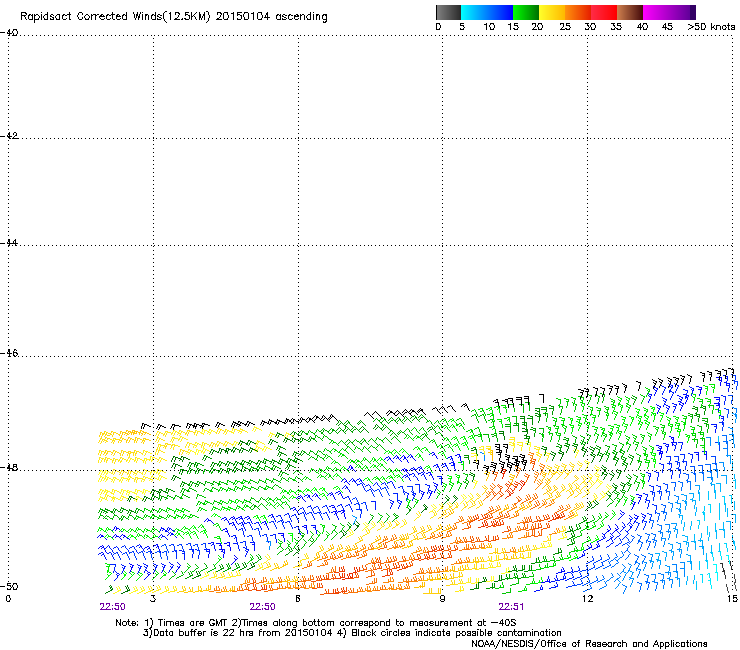
Task: Click the red 30-35 knots legend color block
Action: pos(604,12)
